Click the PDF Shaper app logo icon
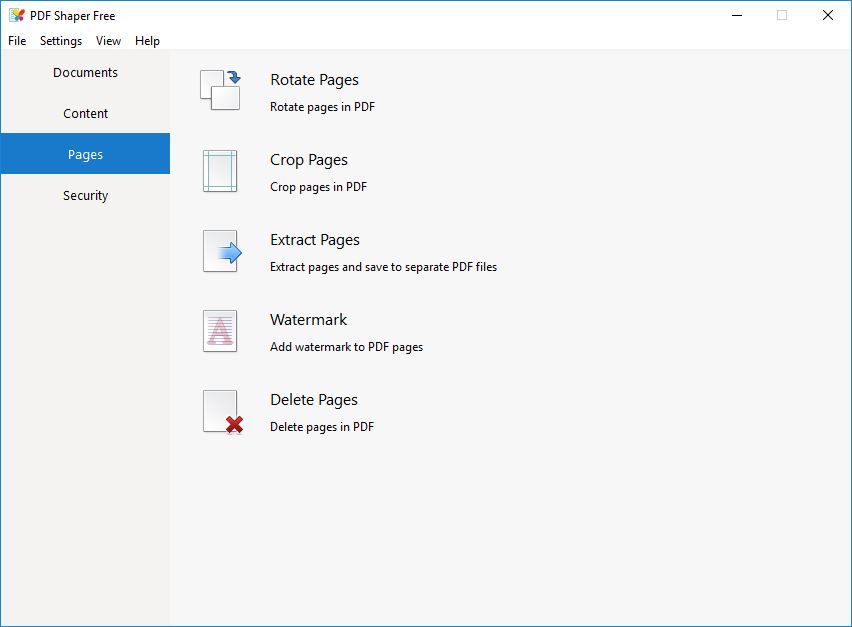 tap(17, 15)
